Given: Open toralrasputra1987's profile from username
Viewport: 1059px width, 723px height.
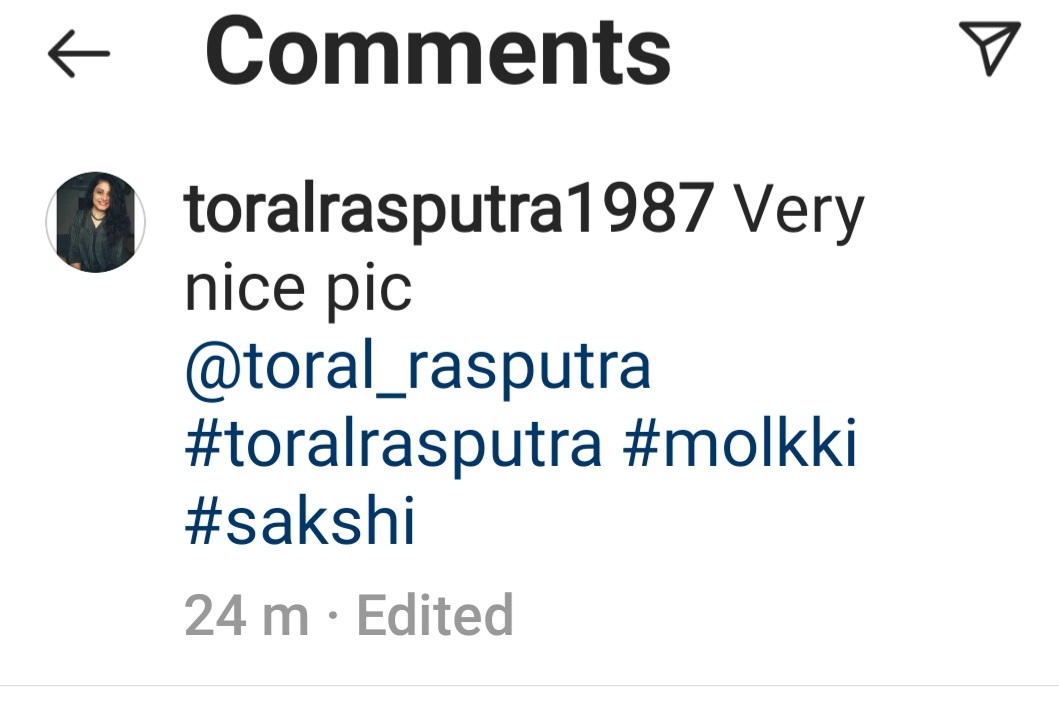Looking at the screenshot, I should (449, 209).
